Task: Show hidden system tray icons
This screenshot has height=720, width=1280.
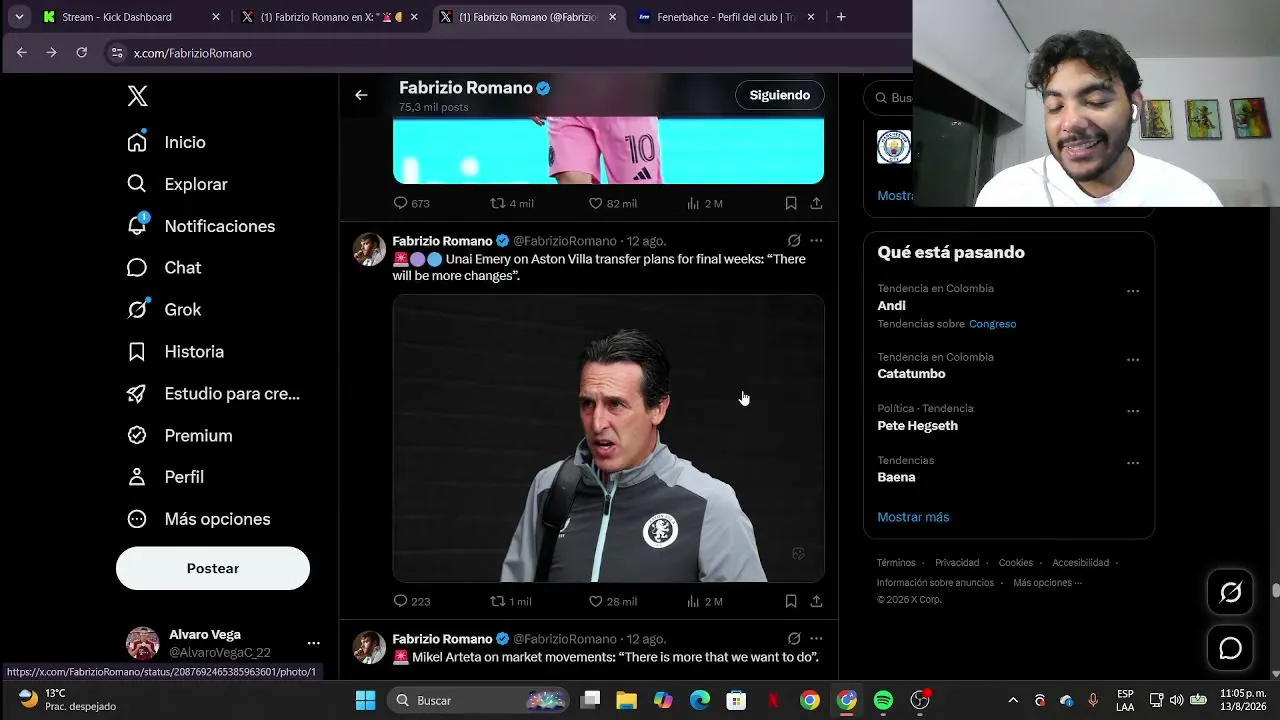Action: click(1013, 700)
